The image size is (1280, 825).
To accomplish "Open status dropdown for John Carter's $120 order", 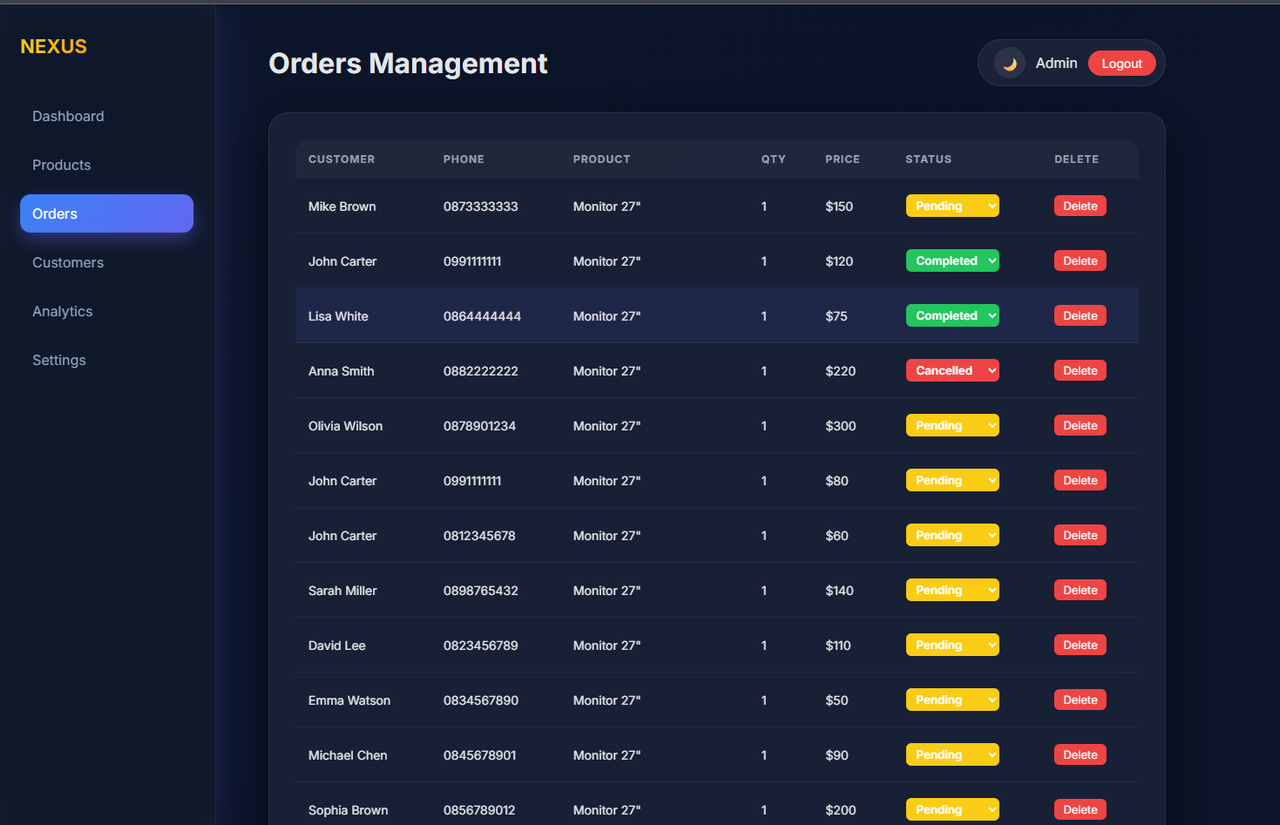I will (952, 261).
